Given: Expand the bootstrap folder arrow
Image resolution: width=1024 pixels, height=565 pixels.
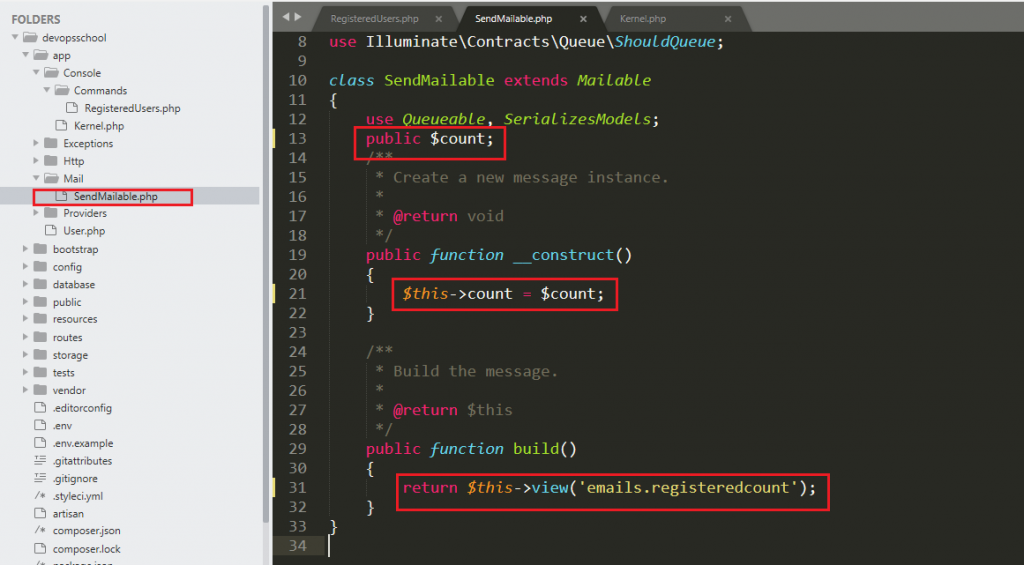Looking at the screenshot, I should (25, 249).
